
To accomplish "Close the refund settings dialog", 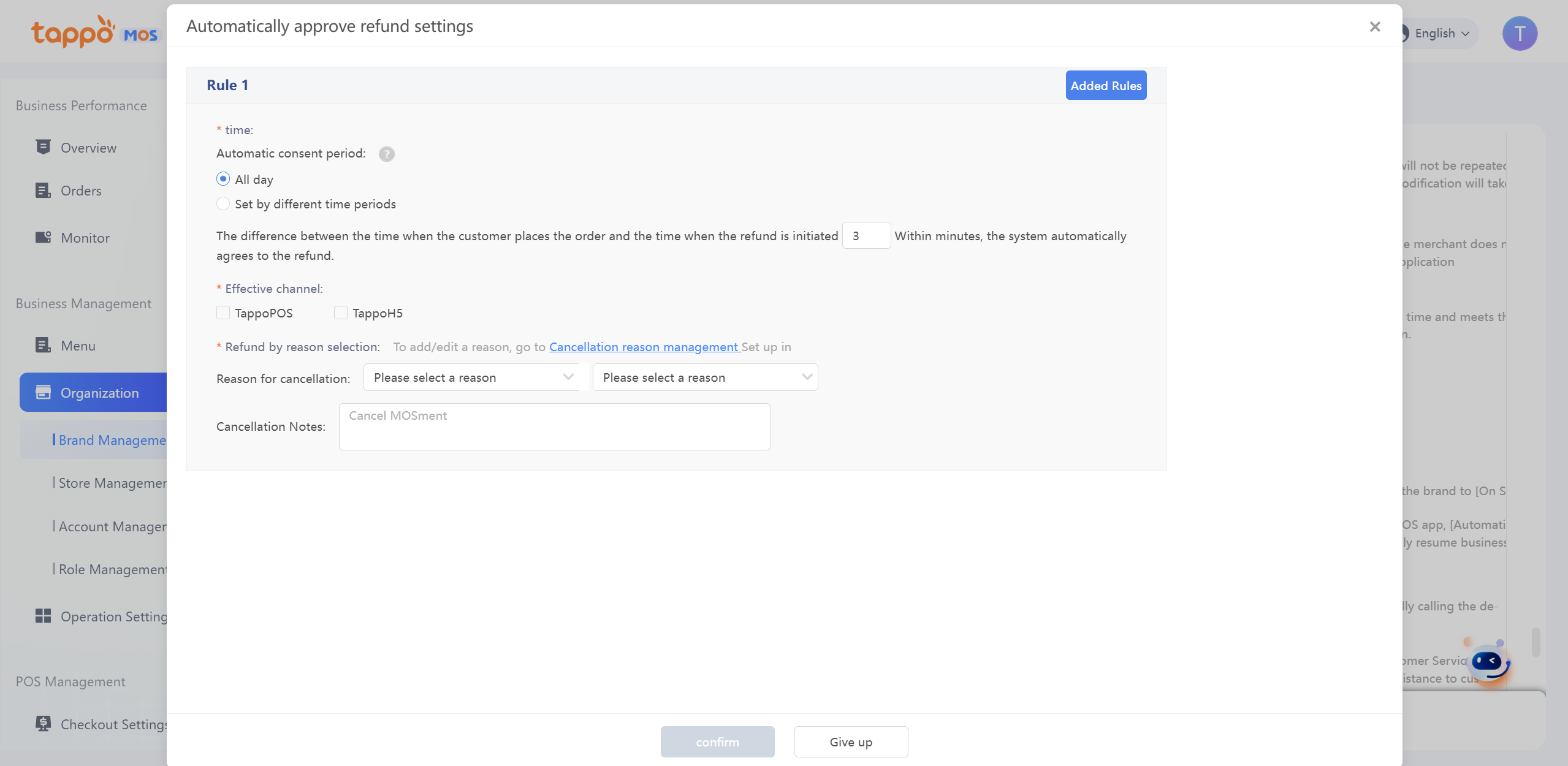I will tap(1374, 27).
